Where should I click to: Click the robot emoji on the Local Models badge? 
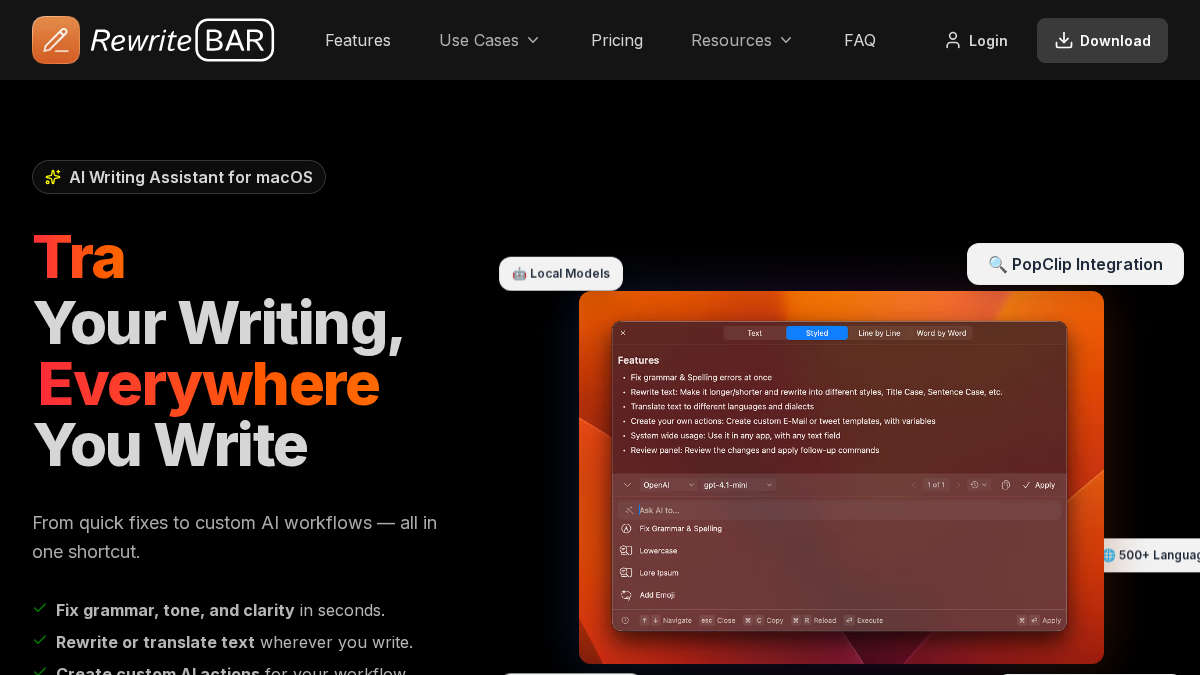click(x=519, y=274)
